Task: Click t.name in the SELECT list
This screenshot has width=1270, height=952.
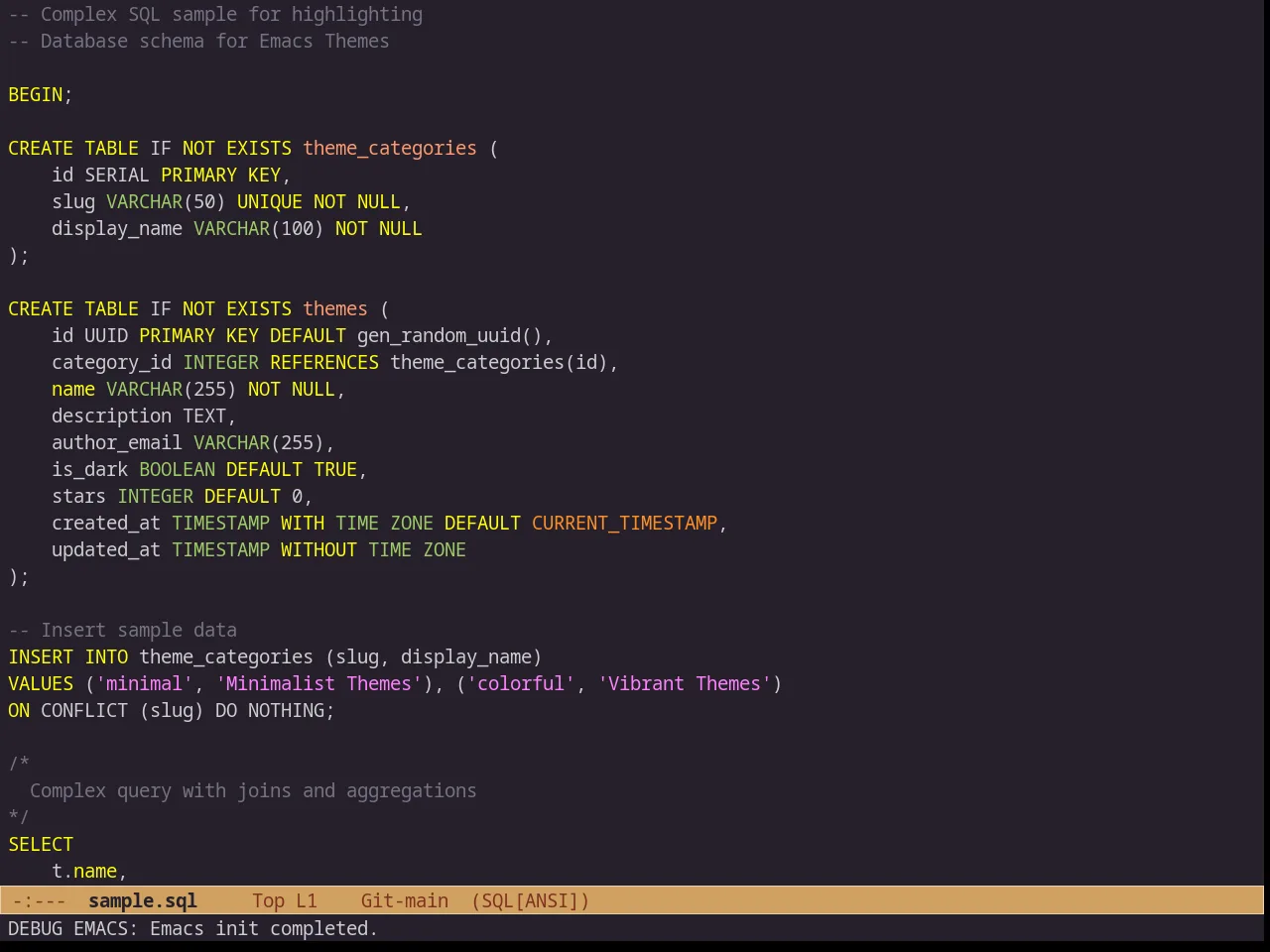Action: [x=84, y=871]
